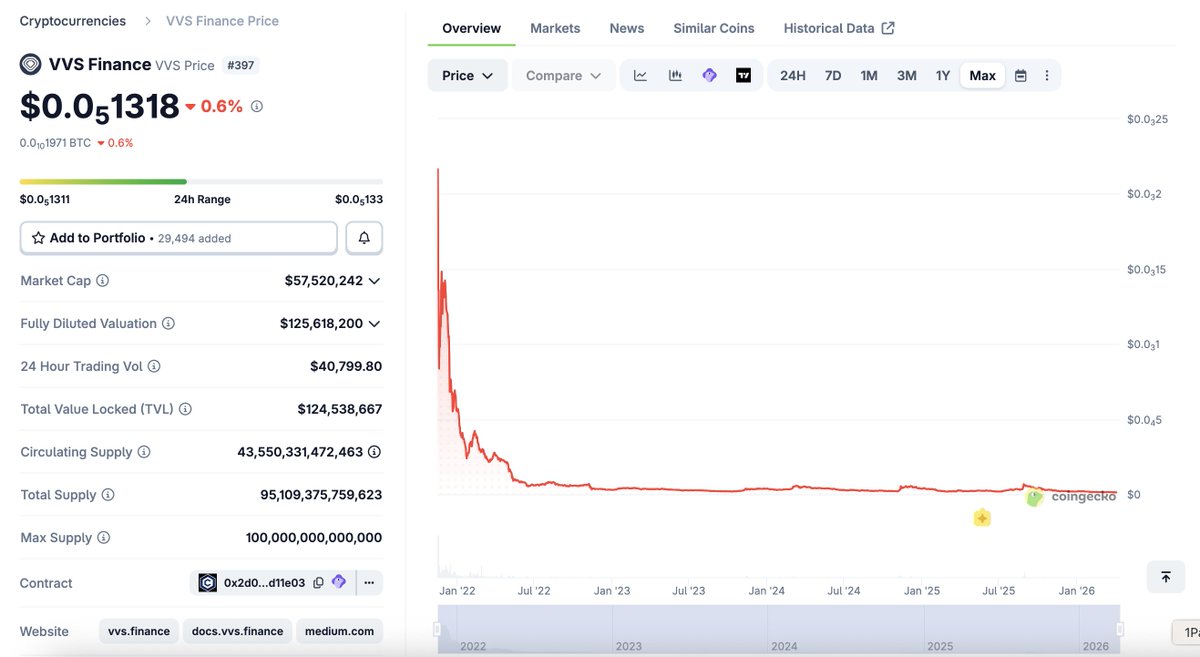
Task: Grab right handle of chart range navigator
Action: click(1120, 629)
